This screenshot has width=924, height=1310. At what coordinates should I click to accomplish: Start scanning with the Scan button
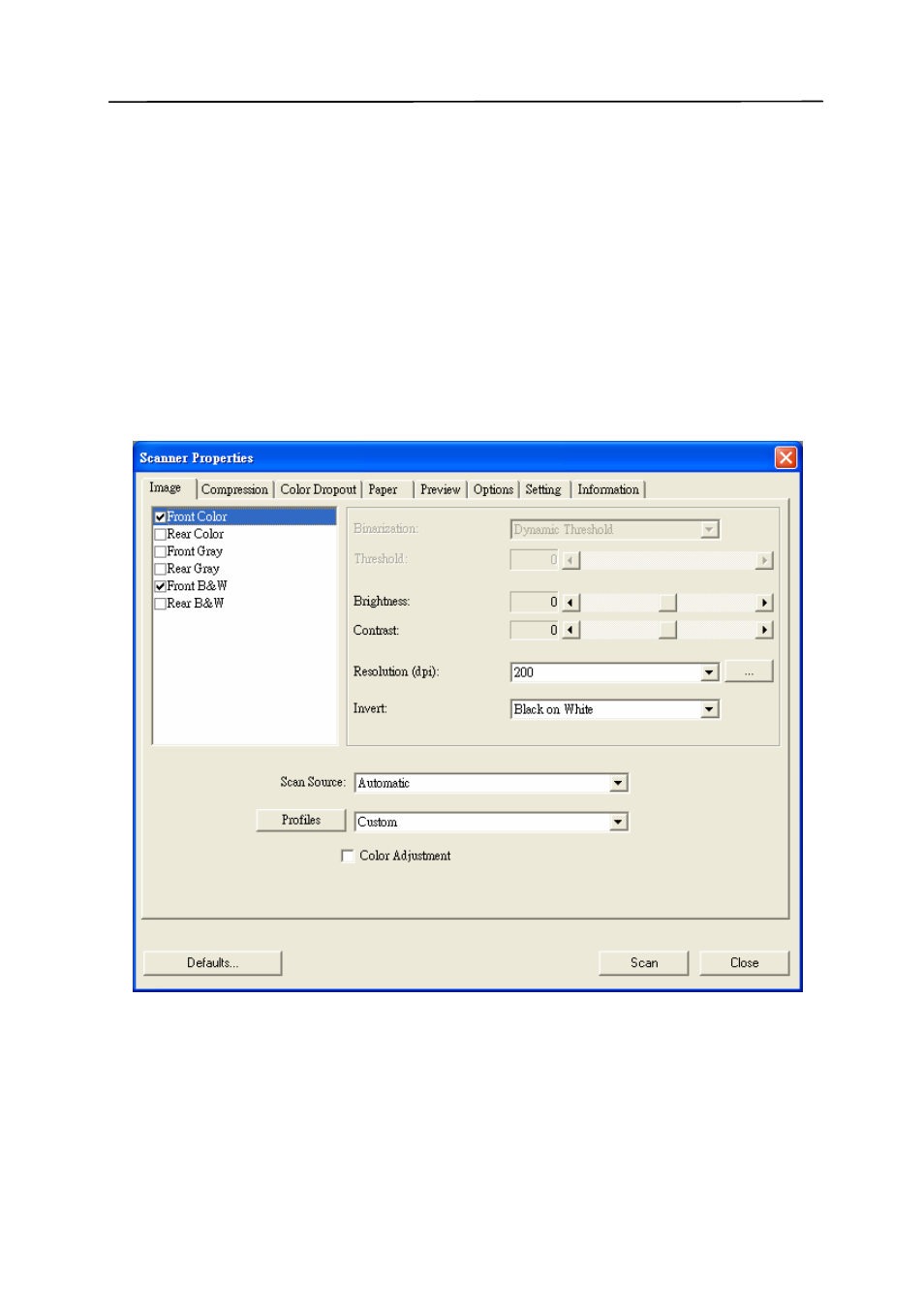(644, 963)
